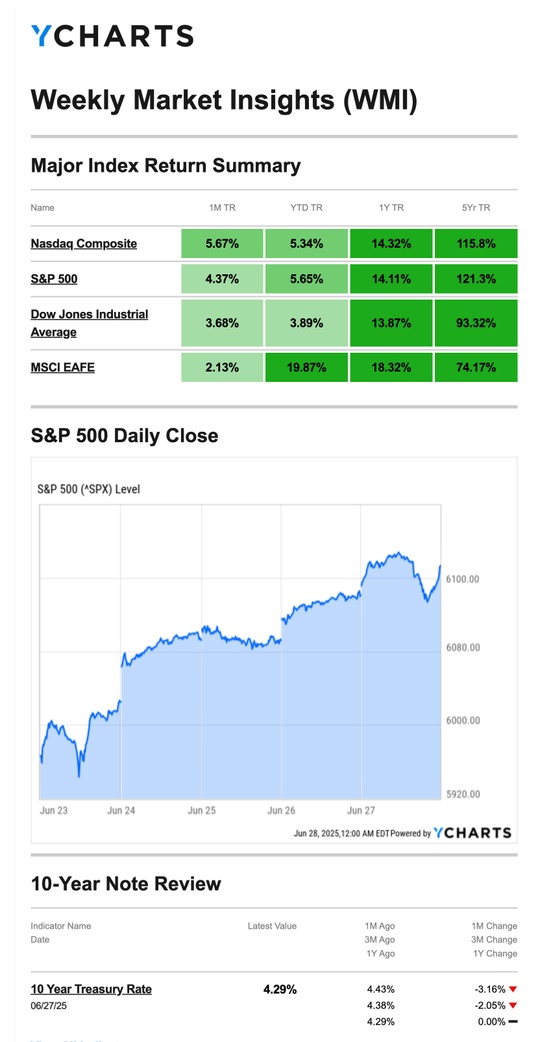
Task: Open the MSCI EAFE link
Action: click(x=62, y=366)
